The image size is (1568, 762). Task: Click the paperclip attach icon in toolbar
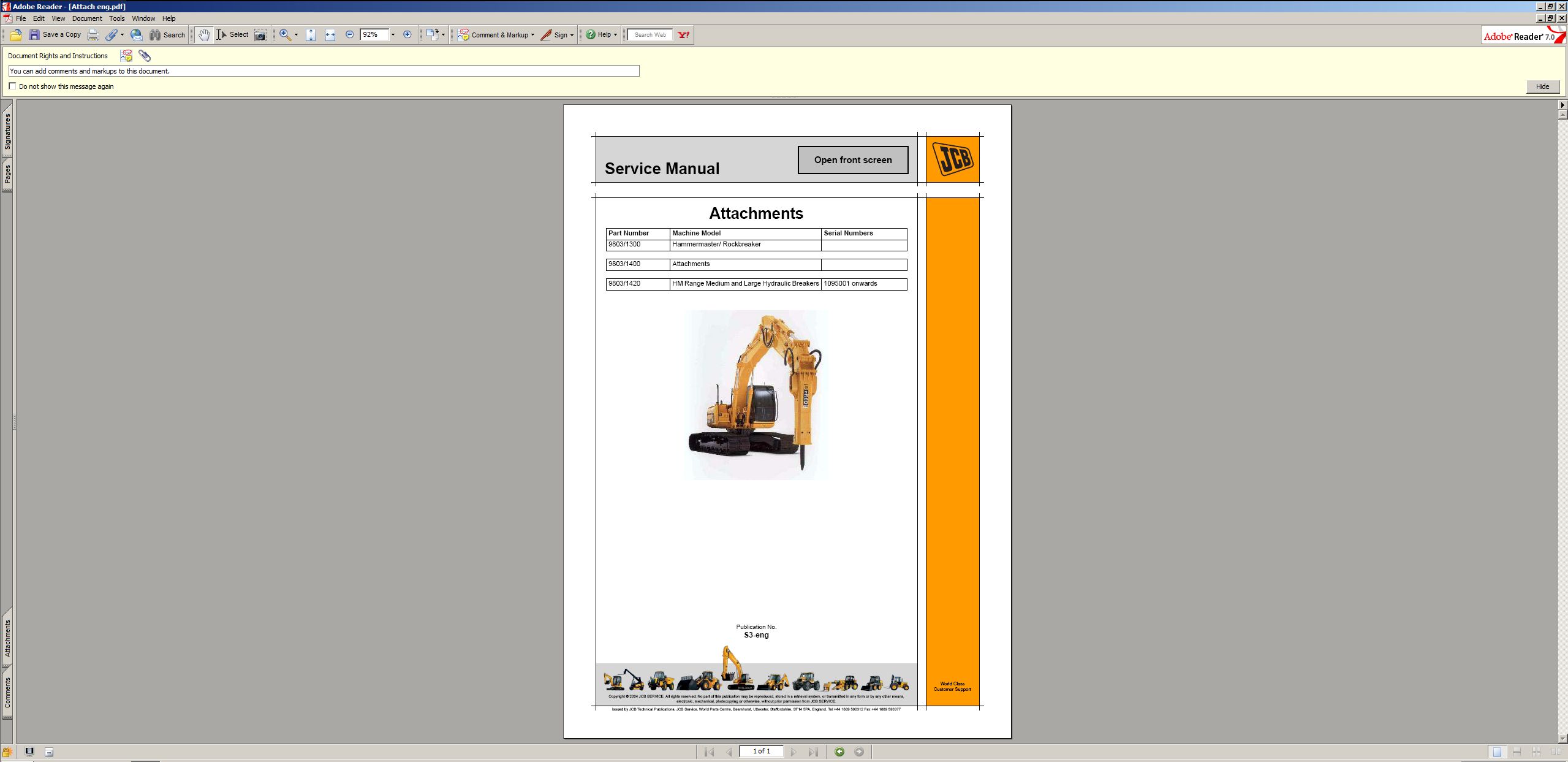coord(111,35)
